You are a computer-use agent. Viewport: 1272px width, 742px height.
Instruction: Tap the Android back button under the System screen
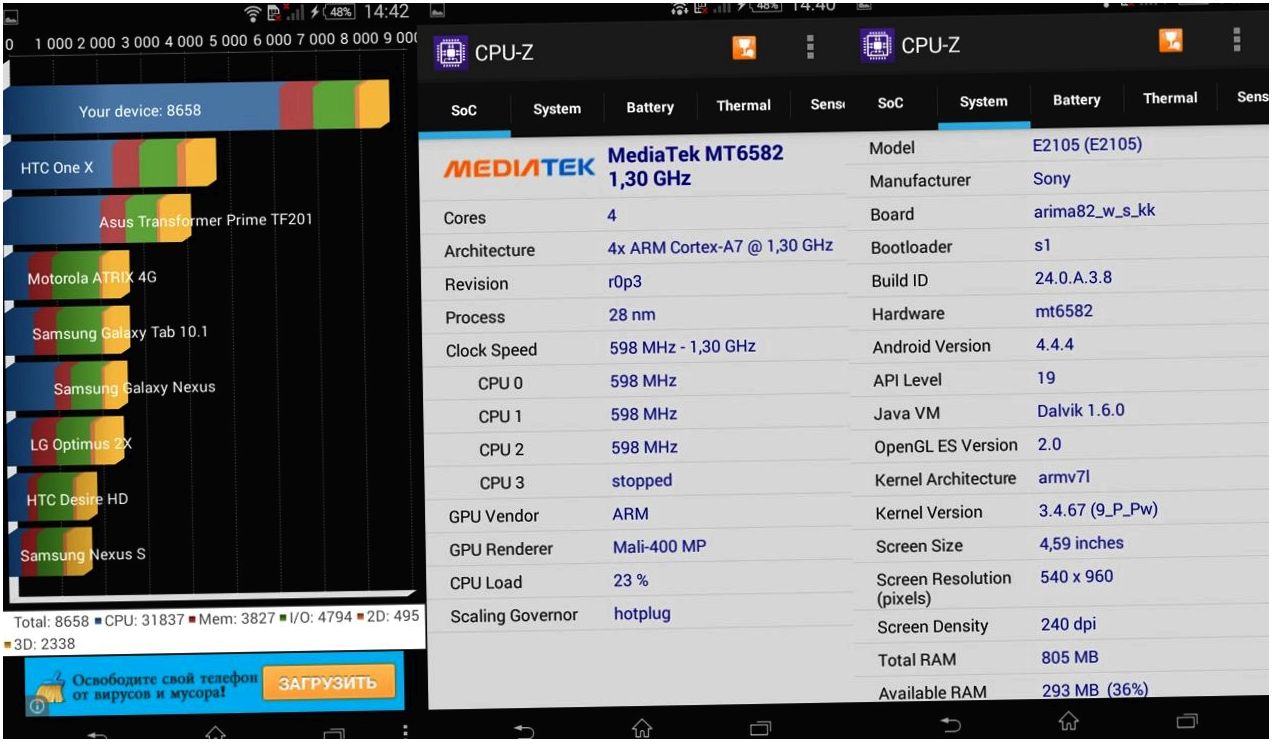(x=951, y=724)
